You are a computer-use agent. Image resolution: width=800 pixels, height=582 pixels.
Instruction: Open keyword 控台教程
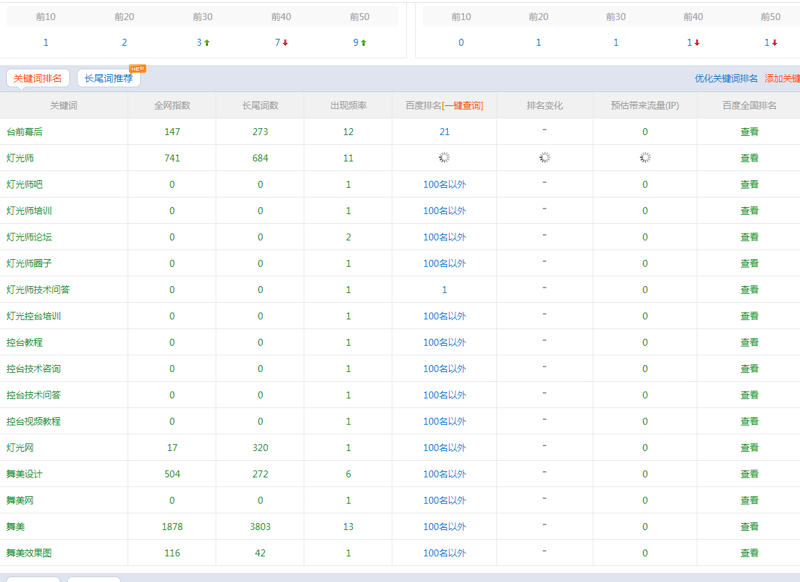24,342
